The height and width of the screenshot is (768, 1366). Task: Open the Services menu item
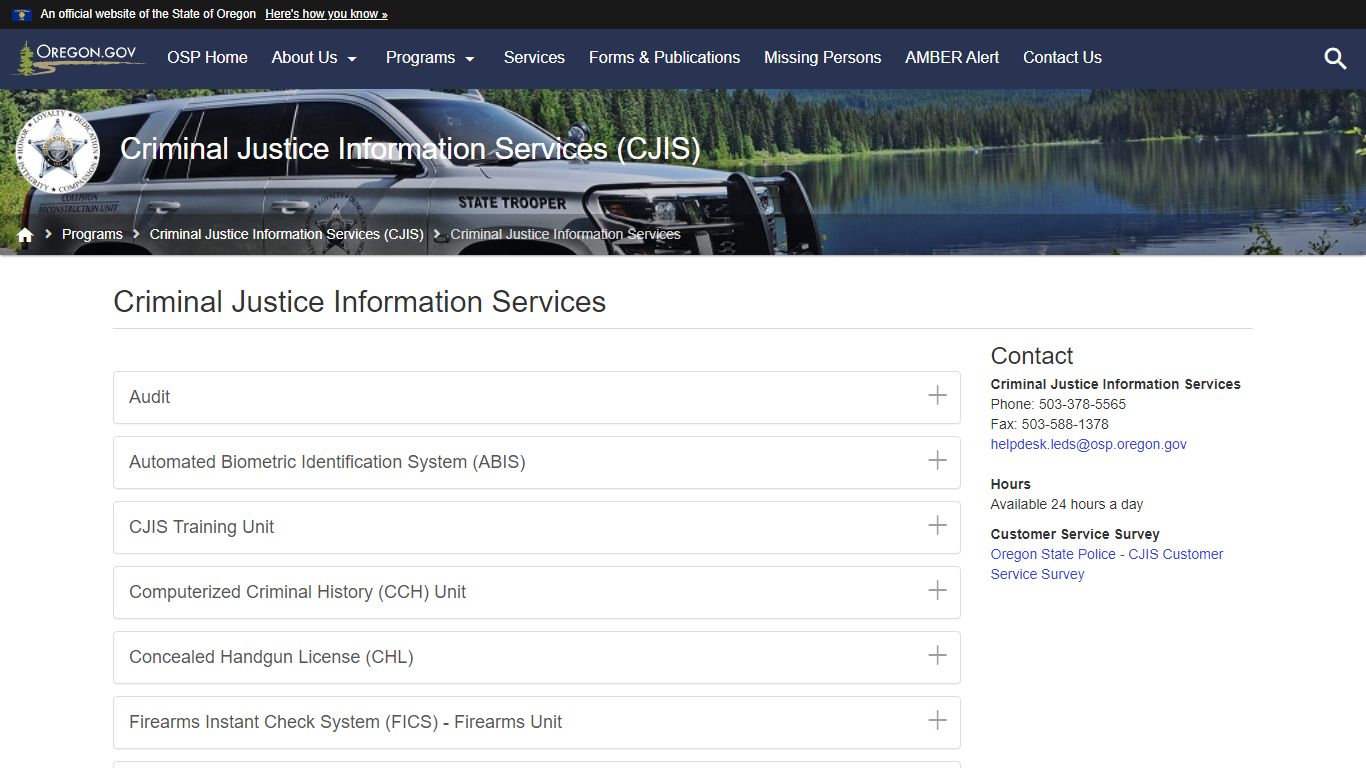point(534,58)
